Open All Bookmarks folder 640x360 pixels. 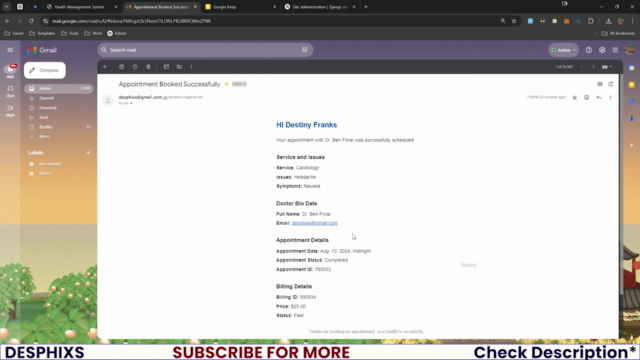[618, 33]
